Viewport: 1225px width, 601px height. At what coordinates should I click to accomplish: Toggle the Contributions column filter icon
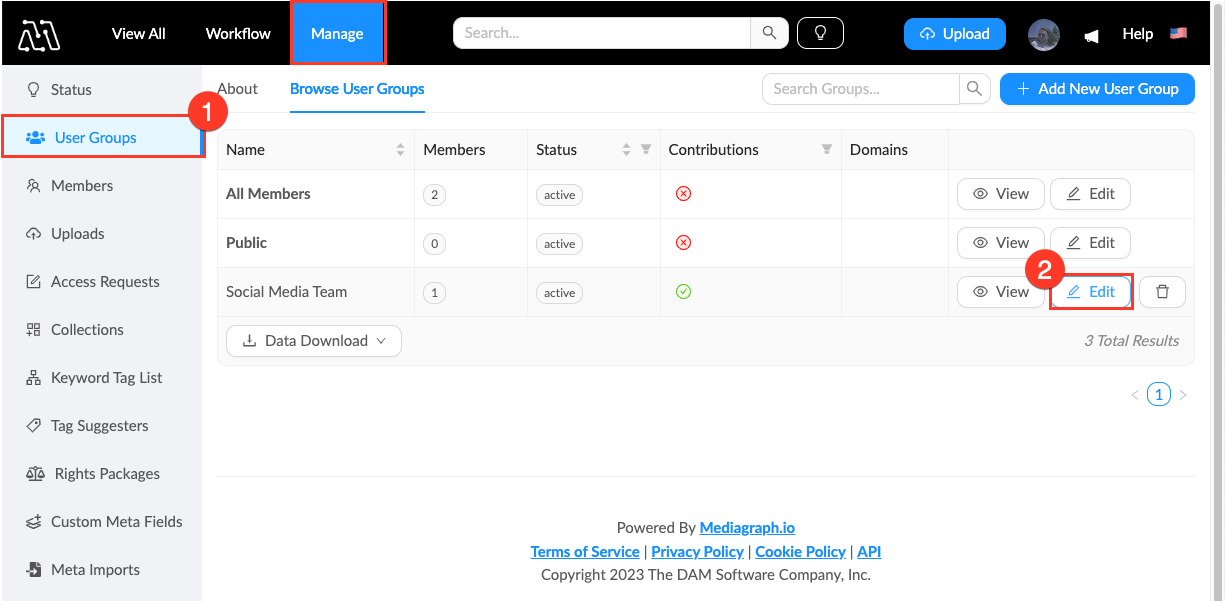[x=827, y=150]
